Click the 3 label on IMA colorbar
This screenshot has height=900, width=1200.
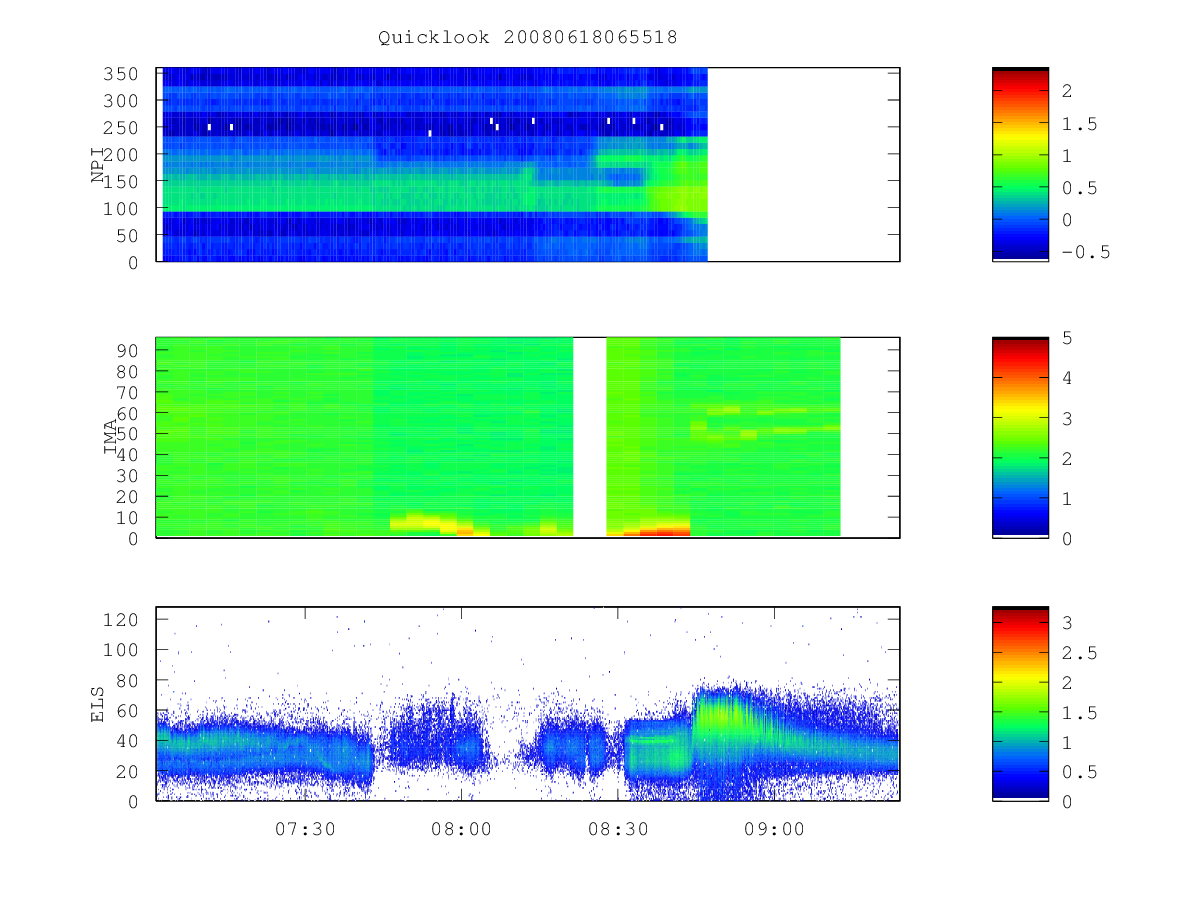click(x=1068, y=418)
